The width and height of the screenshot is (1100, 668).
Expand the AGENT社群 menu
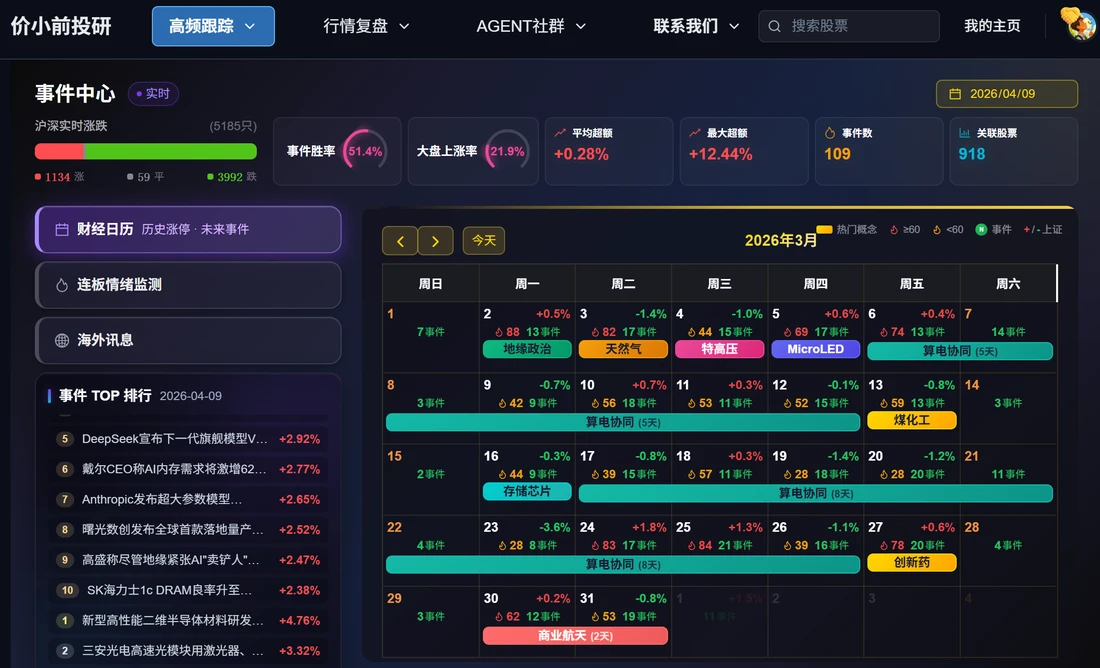pyautogui.click(x=531, y=26)
